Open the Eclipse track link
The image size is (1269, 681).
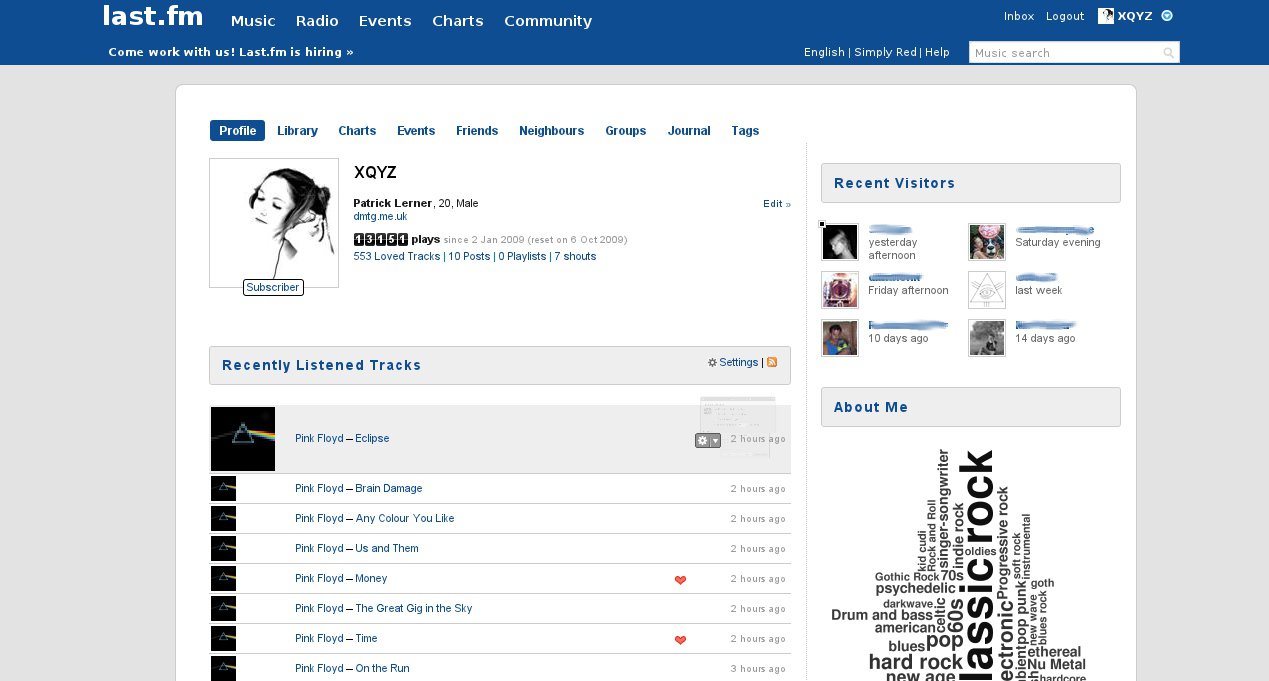point(372,439)
